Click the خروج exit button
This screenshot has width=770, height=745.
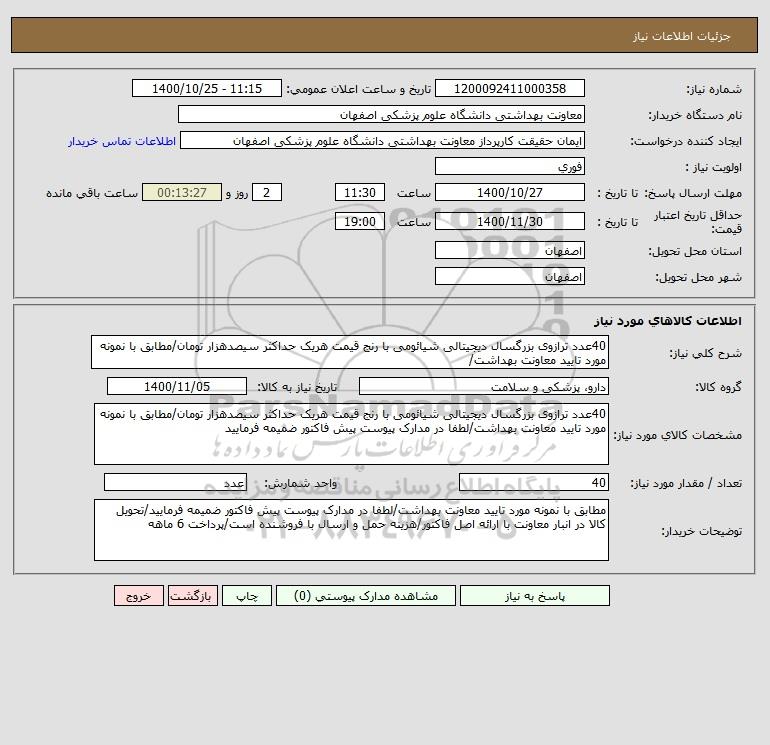click(138, 596)
